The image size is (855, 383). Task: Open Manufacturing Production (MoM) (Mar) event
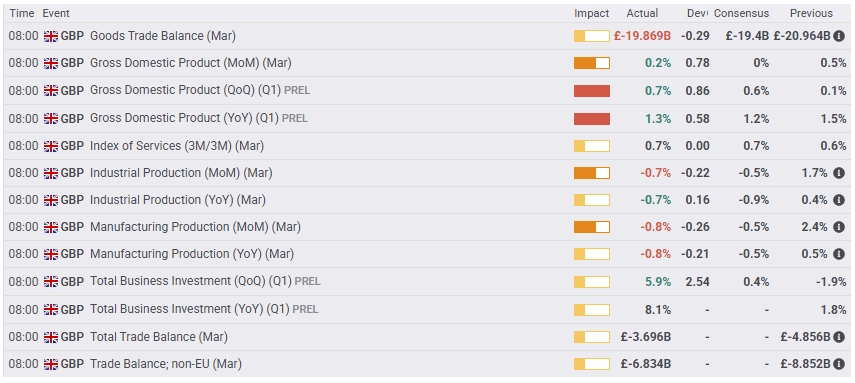(195, 227)
